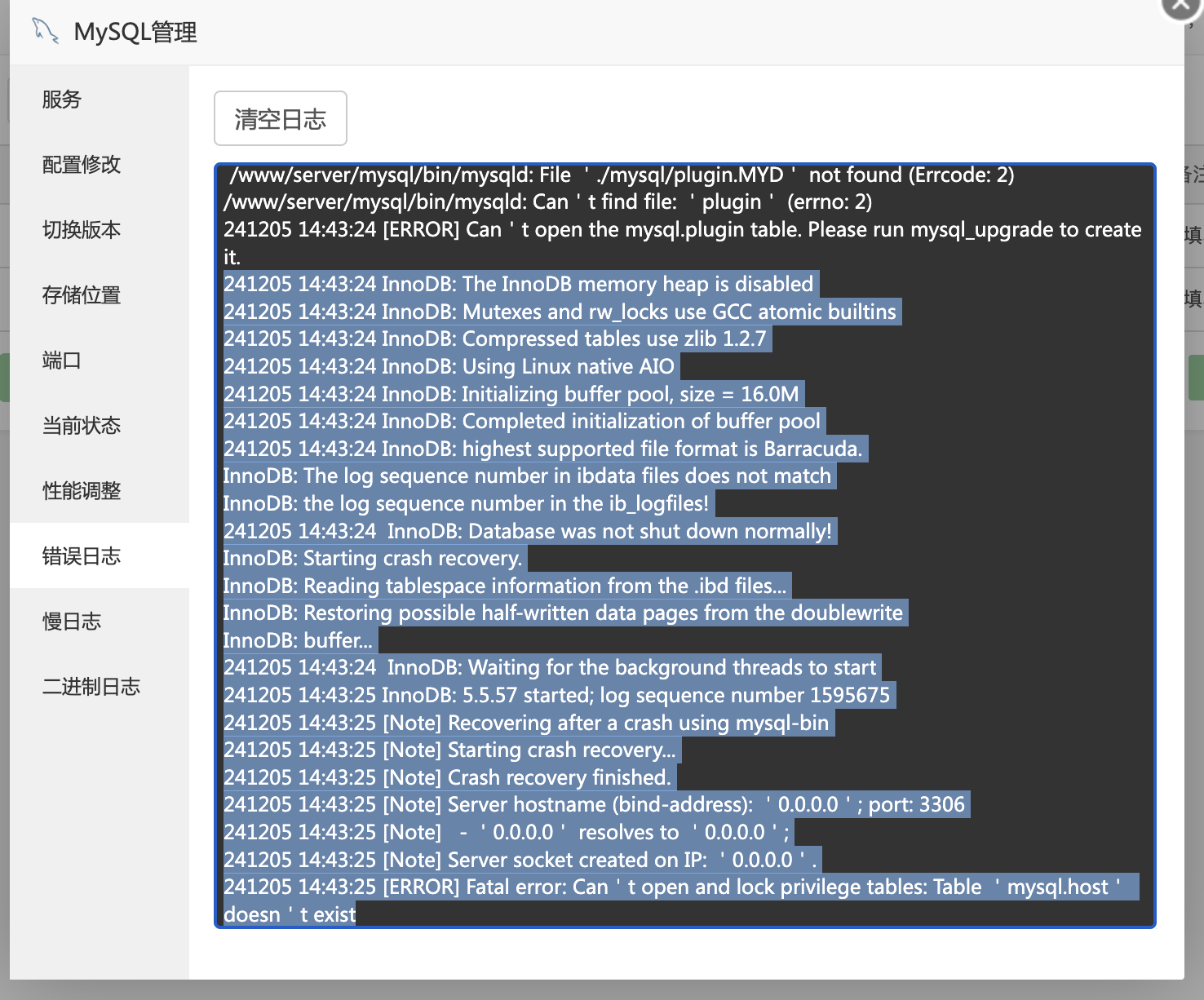
Task: Click 'Compressed tables use zlib 1.2.7' line
Action: tap(495, 338)
